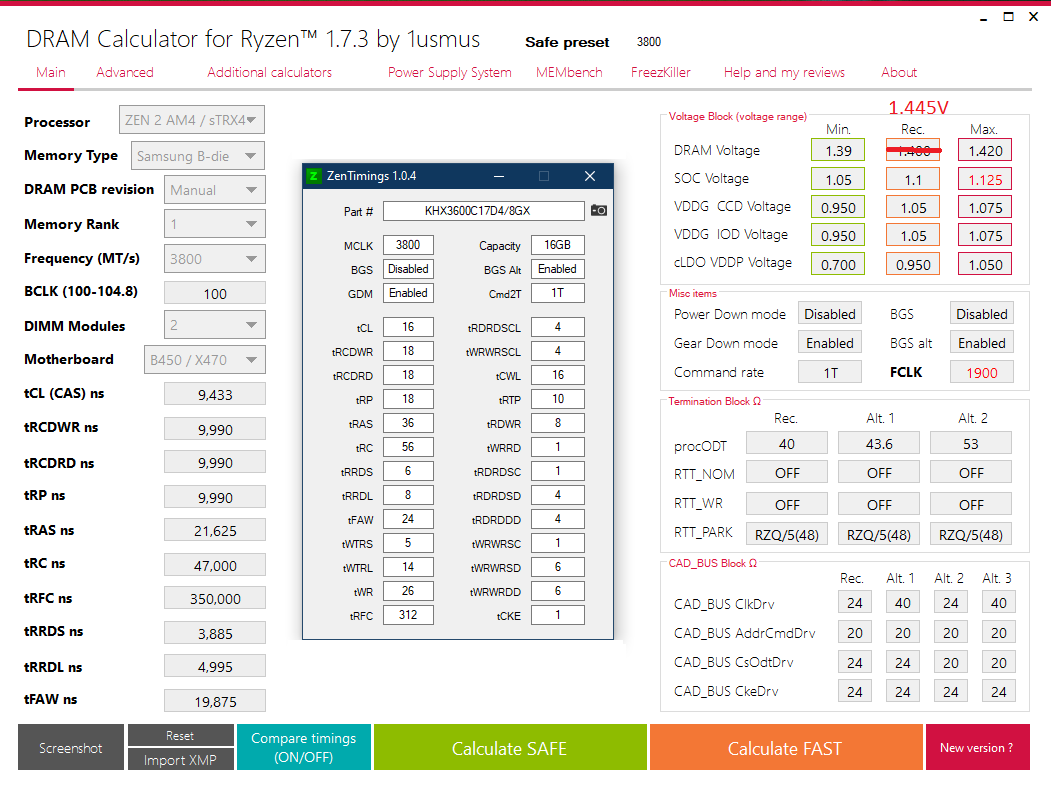The height and width of the screenshot is (792, 1052).
Task: Toggle Compare timings (ON/OFF)
Action: click(303, 747)
